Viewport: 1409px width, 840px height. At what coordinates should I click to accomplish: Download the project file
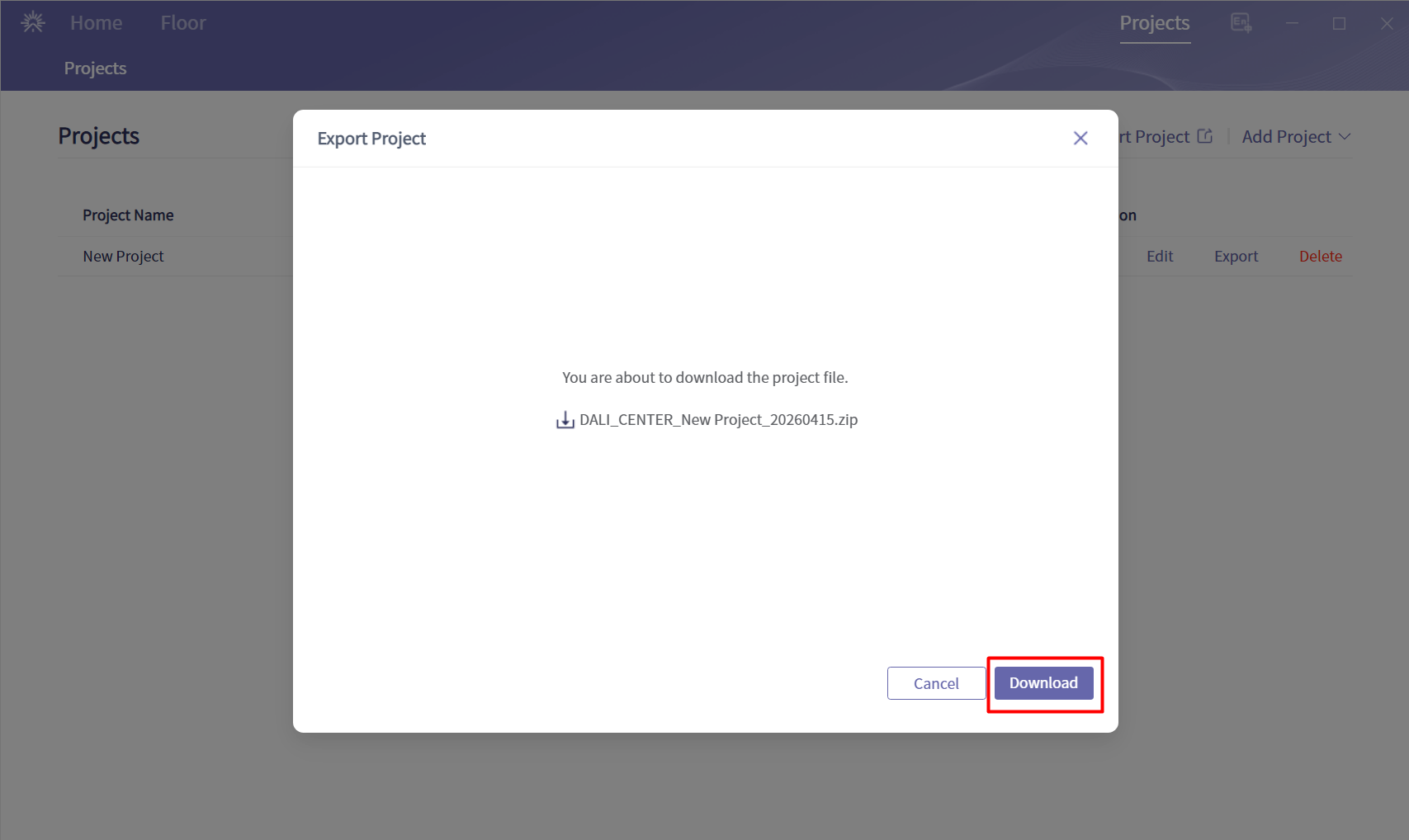[x=1043, y=683]
